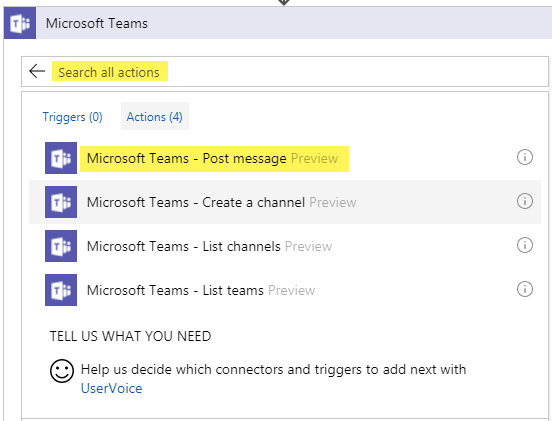Screen dimensions: 552x421
Task: Click the Teams icon beside List channels
Action: (61, 246)
